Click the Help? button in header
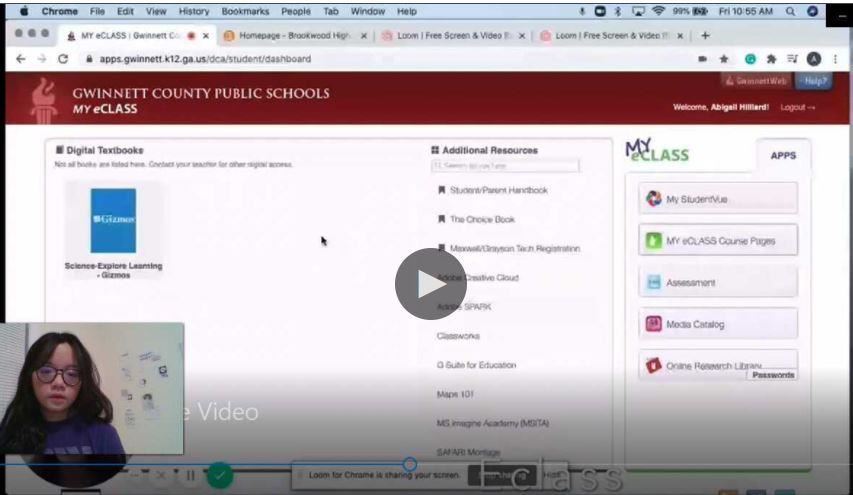 814,81
